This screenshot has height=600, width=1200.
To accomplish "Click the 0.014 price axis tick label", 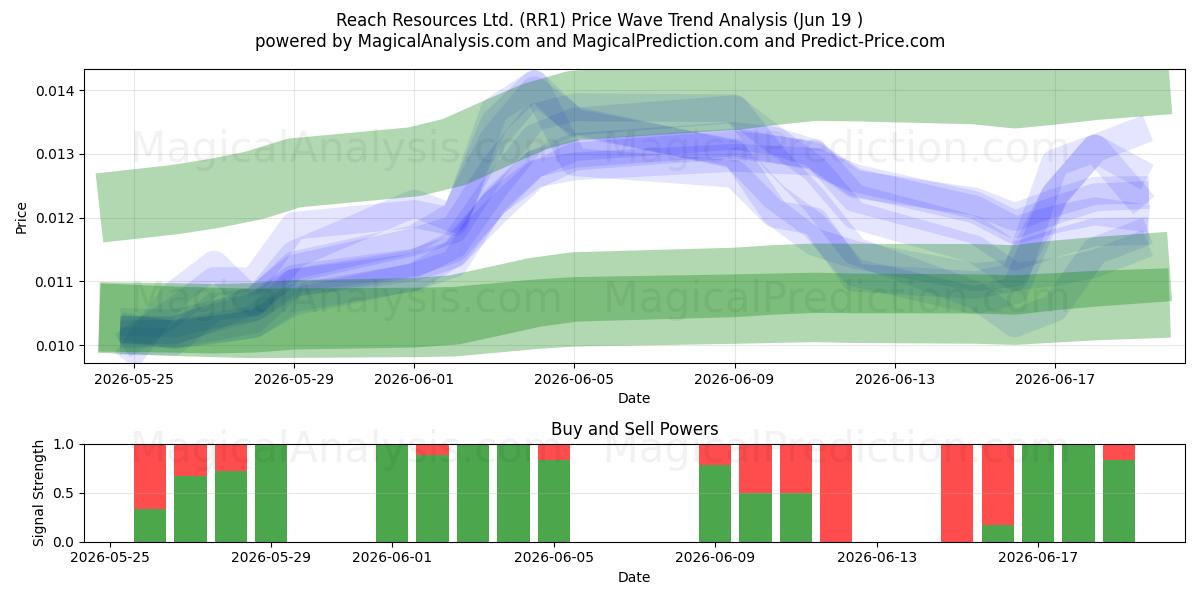I will [x=55, y=91].
